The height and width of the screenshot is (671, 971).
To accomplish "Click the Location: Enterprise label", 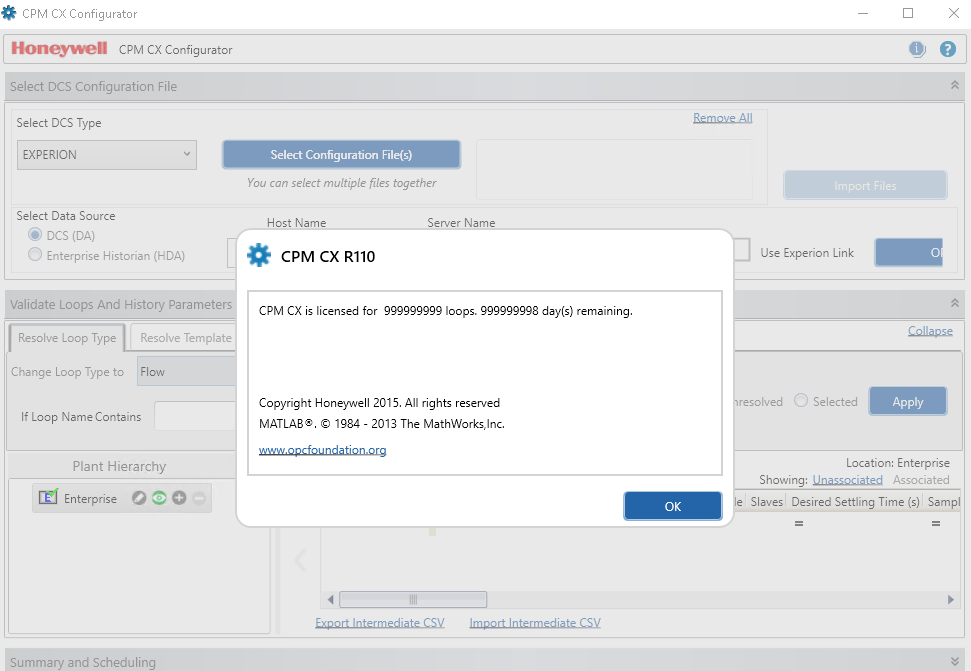I will (x=897, y=462).
